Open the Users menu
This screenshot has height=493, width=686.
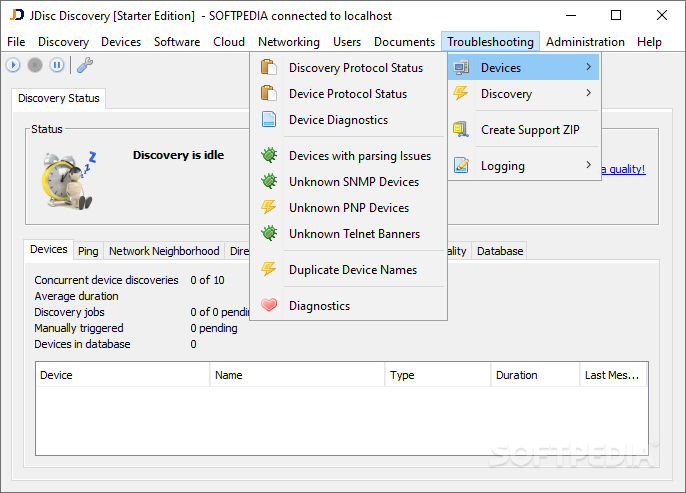[347, 42]
